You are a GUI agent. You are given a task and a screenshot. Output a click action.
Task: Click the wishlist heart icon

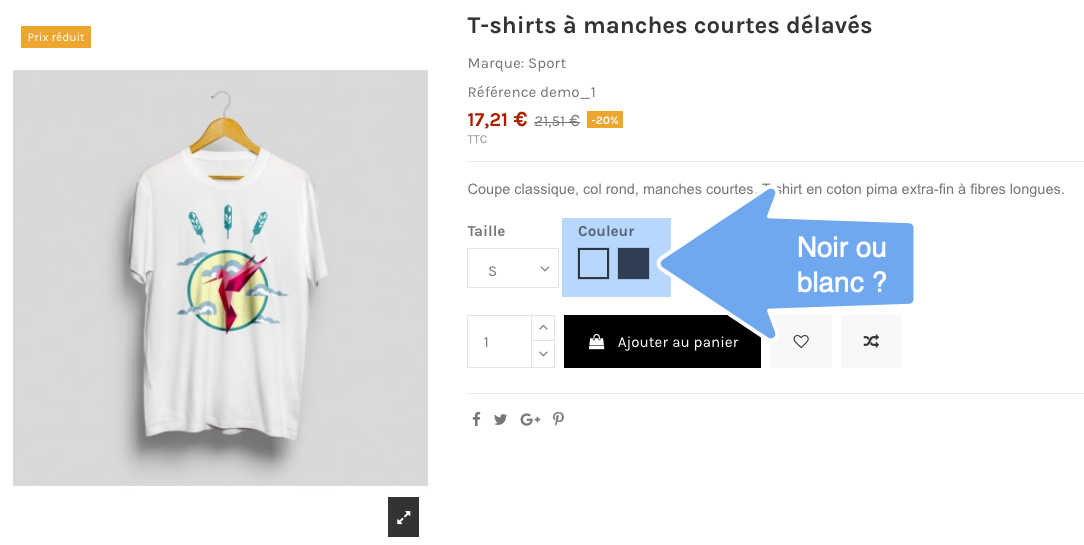[x=801, y=342]
